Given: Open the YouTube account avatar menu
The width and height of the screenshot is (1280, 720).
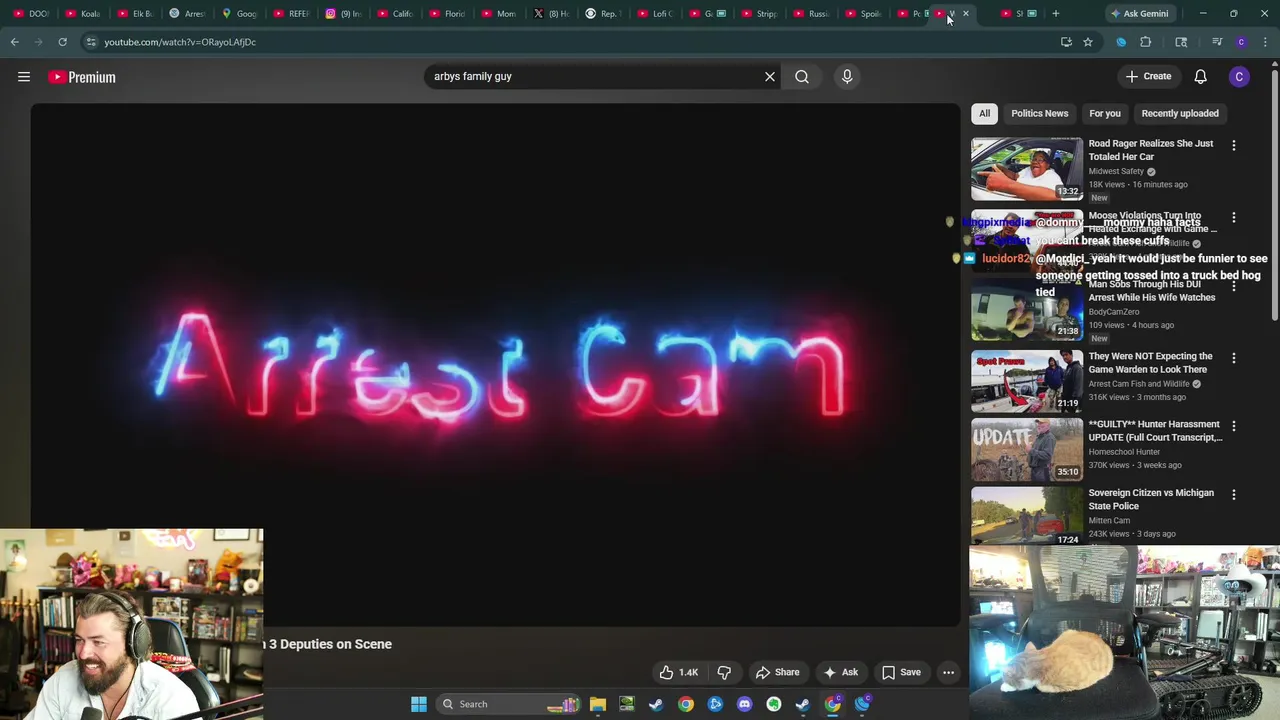Looking at the screenshot, I should 1239,77.
